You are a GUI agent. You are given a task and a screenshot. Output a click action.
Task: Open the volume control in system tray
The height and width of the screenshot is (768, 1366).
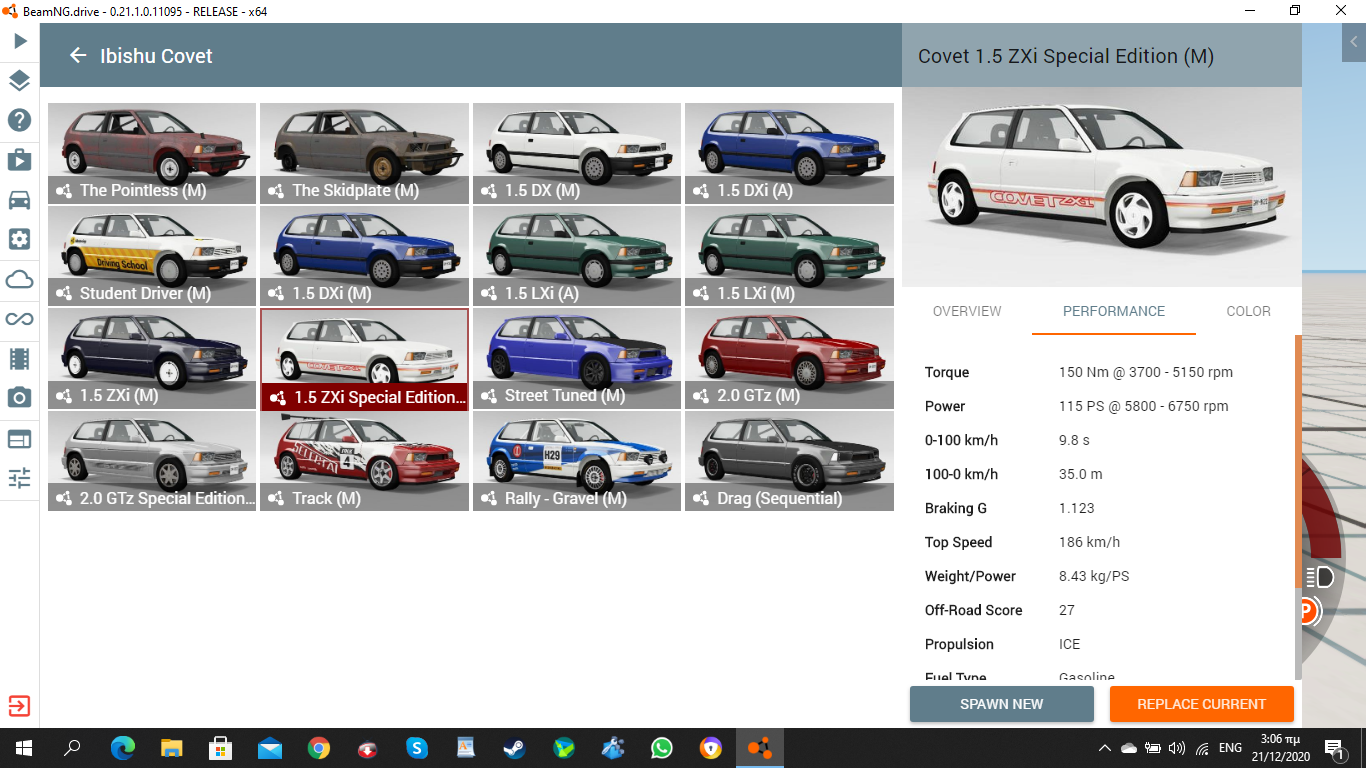click(1177, 748)
